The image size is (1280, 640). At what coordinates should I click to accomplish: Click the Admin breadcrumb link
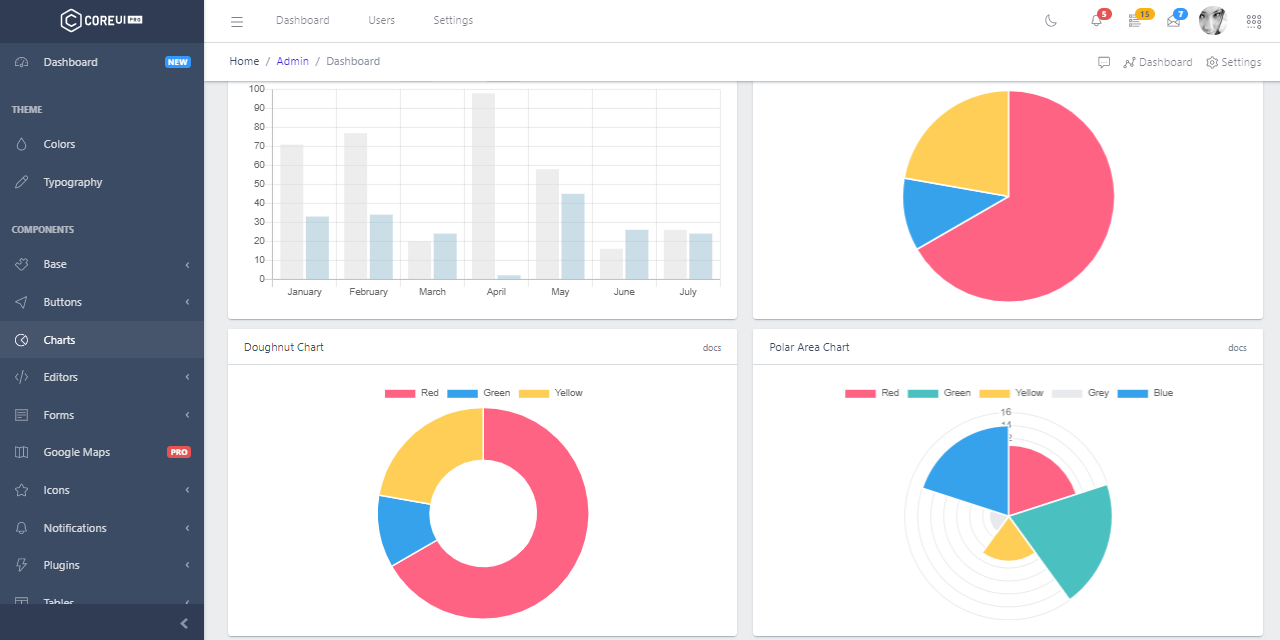[293, 62]
